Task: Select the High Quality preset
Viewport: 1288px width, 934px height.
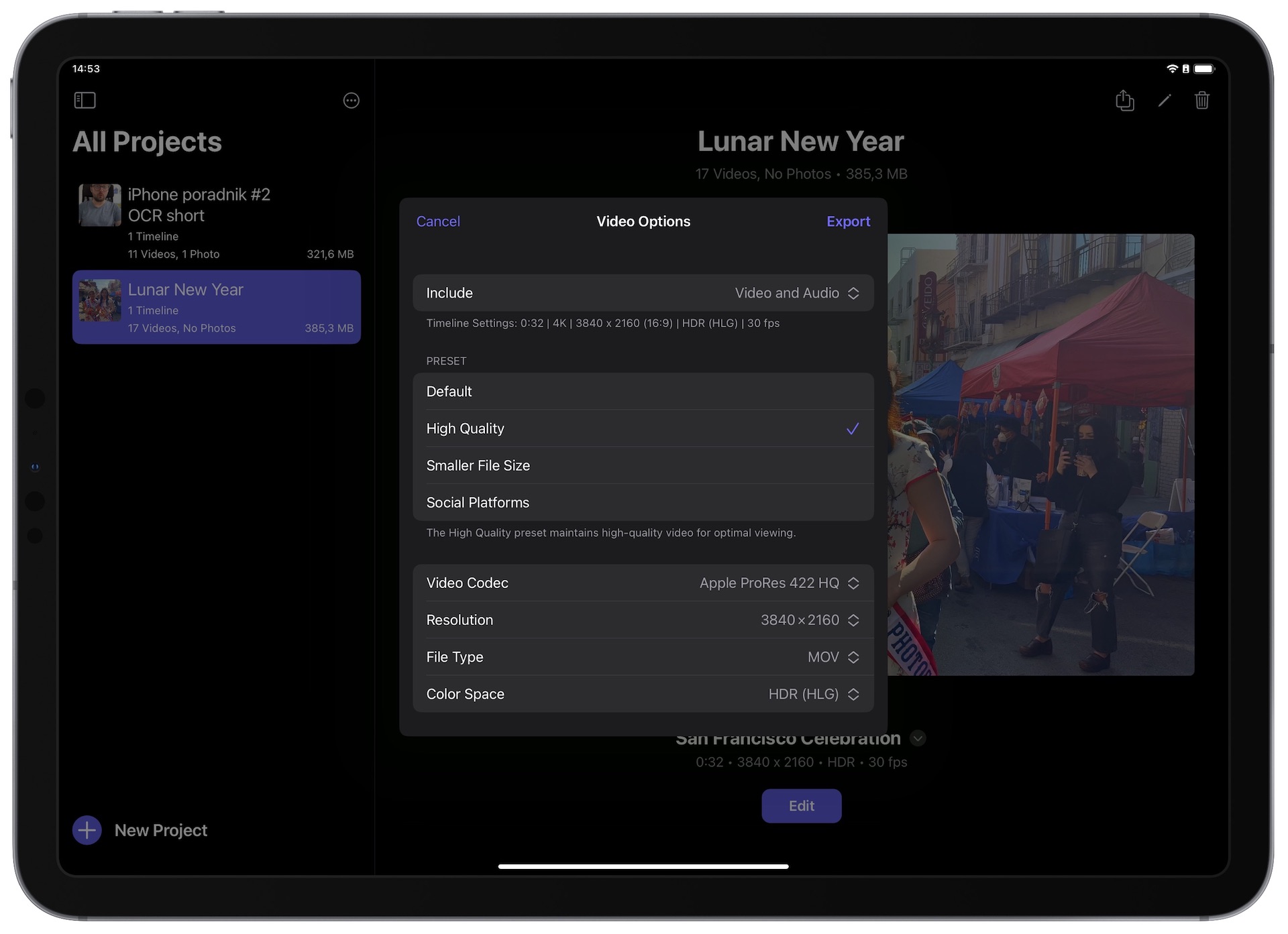Action: tap(643, 428)
